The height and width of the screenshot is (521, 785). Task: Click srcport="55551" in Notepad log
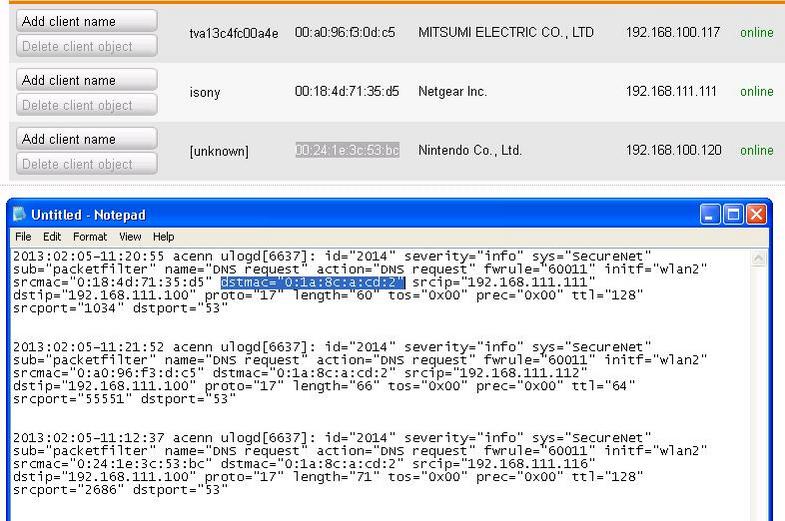point(72,399)
